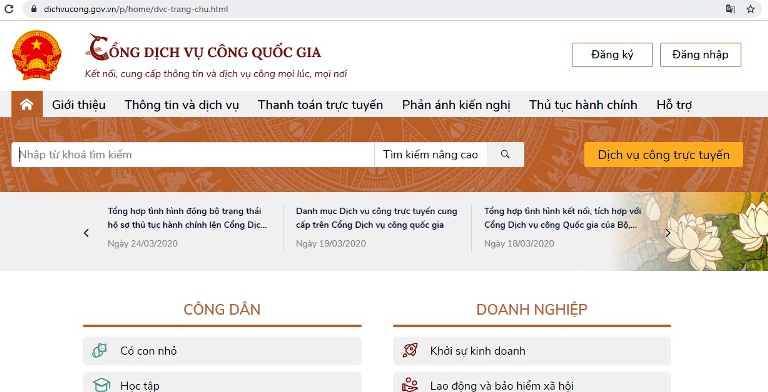
Task: Open the 'Thủ tục hành chính' menu
Action: pos(583,105)
